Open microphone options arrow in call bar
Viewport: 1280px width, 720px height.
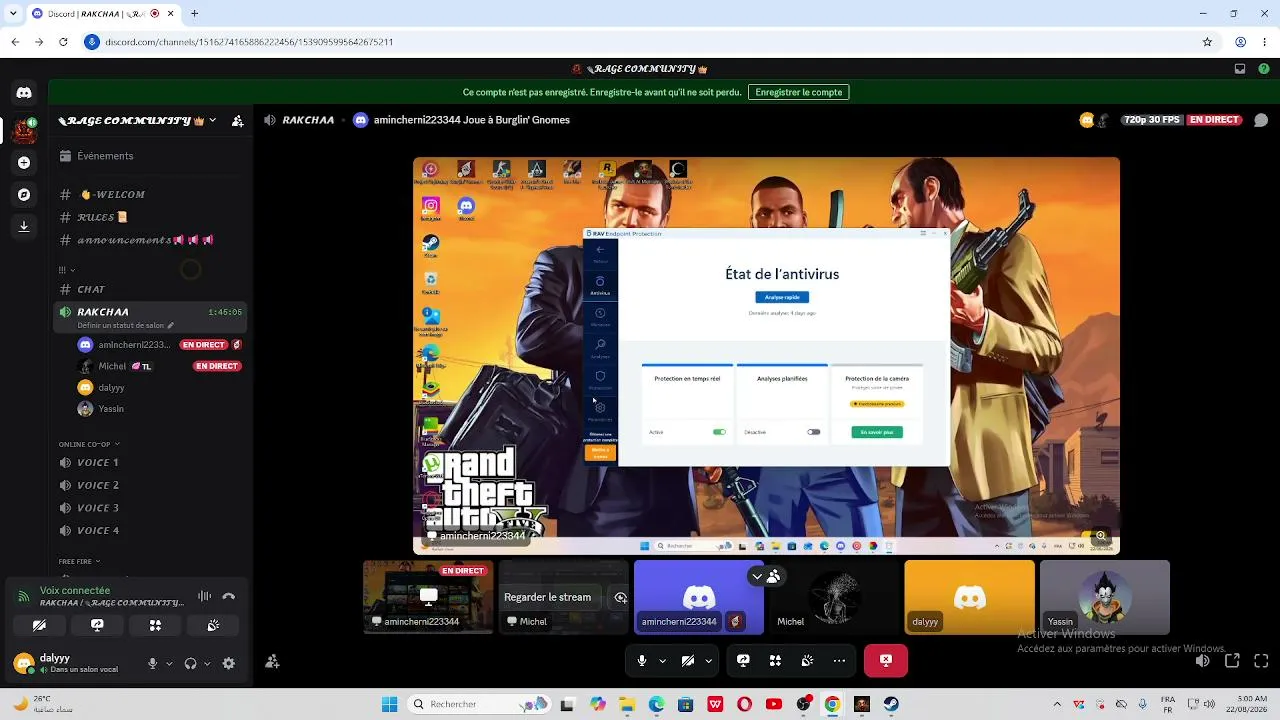click(x=663, y=661)
